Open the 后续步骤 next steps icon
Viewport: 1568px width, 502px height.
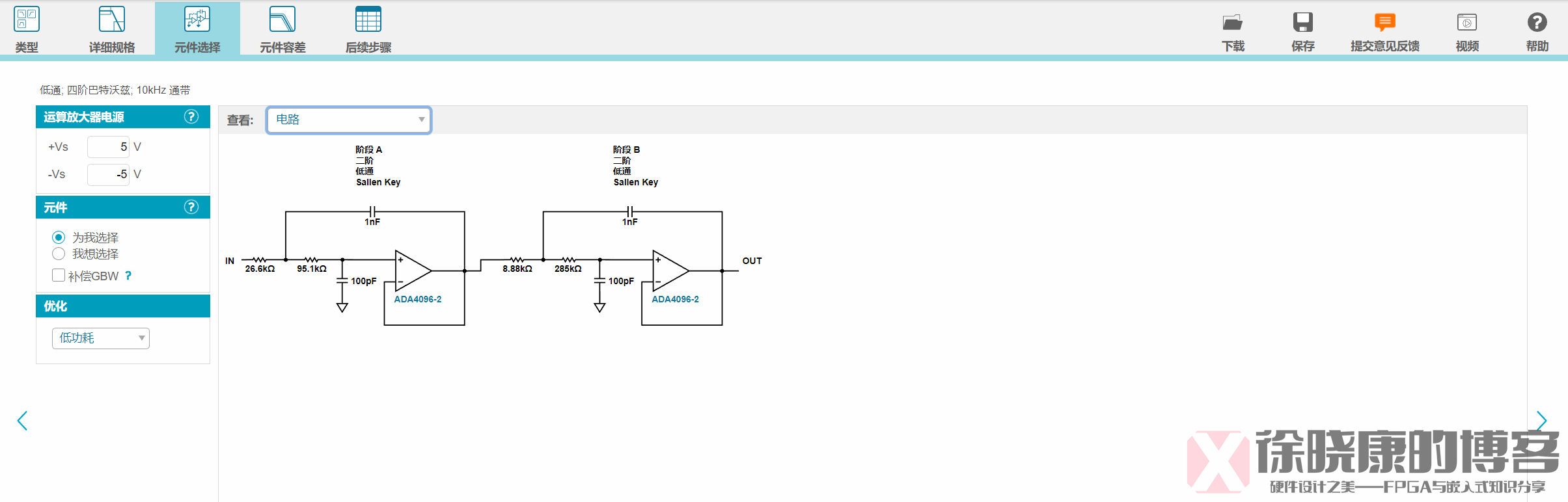(x=368, y=20)
